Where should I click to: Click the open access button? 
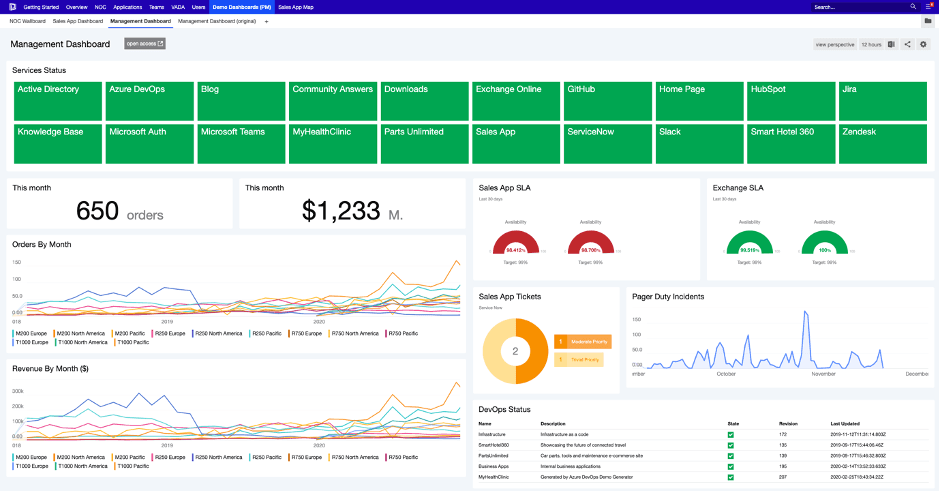pyautogui.click(x=145, y=44)
